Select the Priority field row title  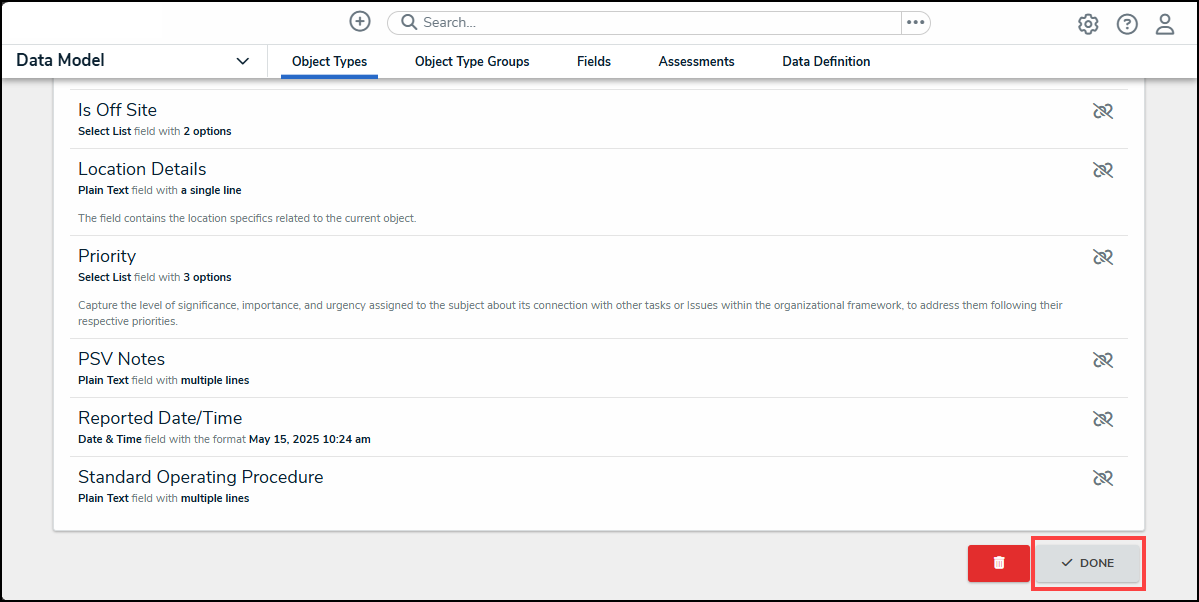pos(107,256)
